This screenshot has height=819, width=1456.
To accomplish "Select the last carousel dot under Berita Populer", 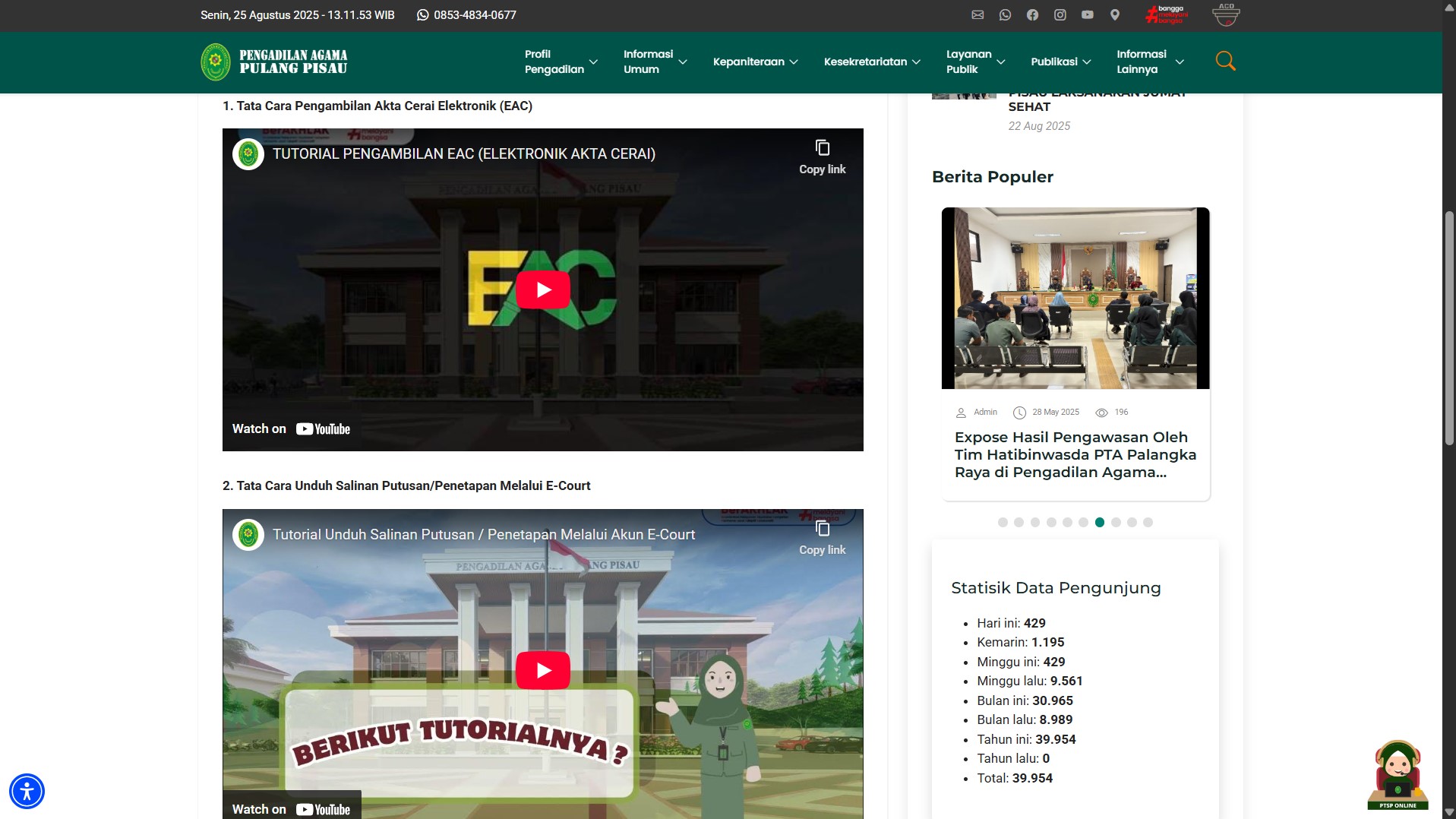I will [x=1148, y=523].
